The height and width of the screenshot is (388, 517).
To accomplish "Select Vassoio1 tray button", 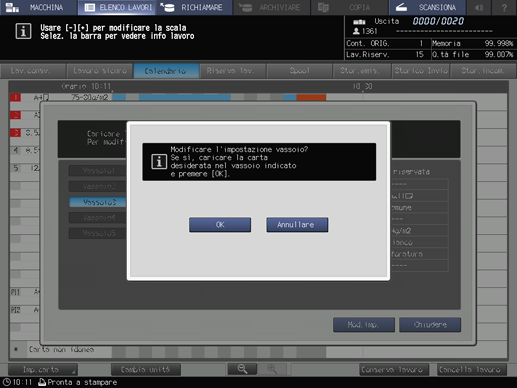I will coord(98,171).
